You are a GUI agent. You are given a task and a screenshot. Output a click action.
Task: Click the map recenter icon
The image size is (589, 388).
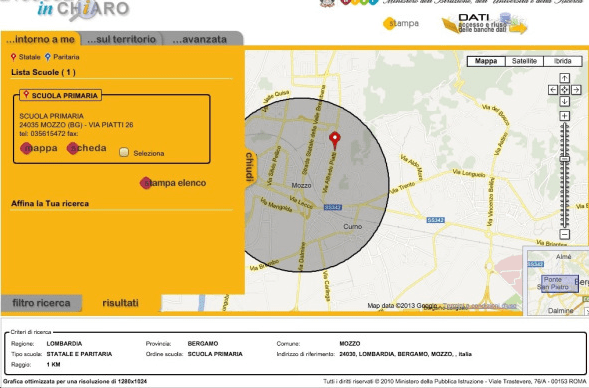point(565,90)
